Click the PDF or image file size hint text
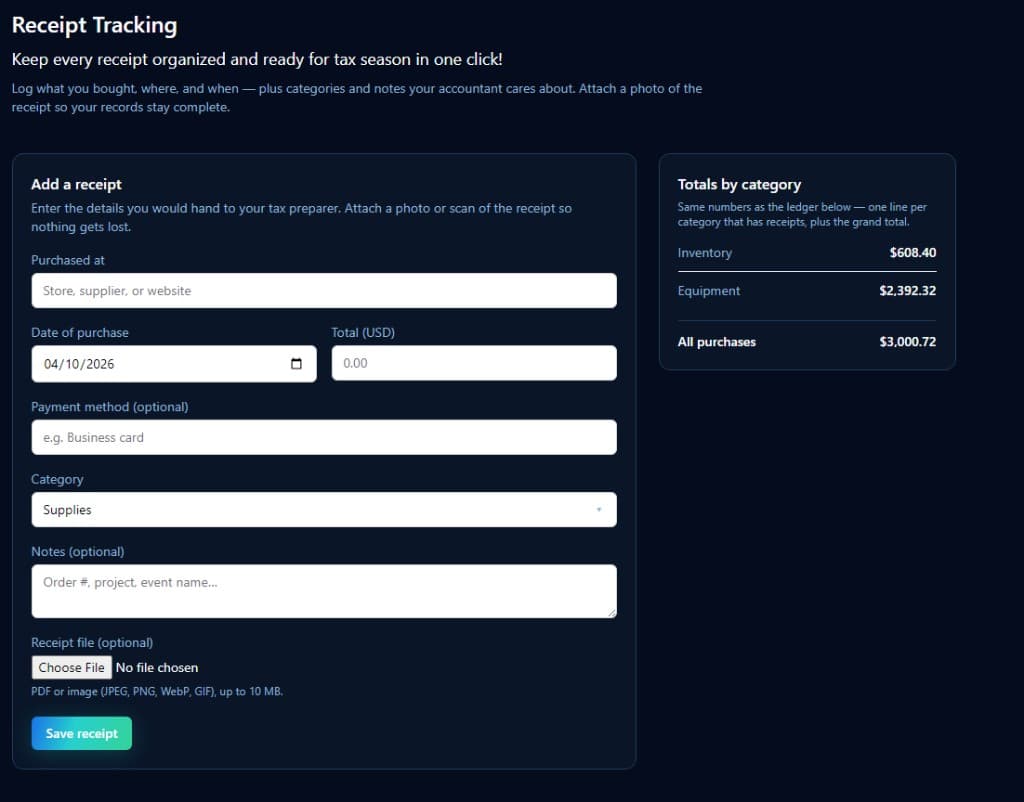 tap(157, 691)
